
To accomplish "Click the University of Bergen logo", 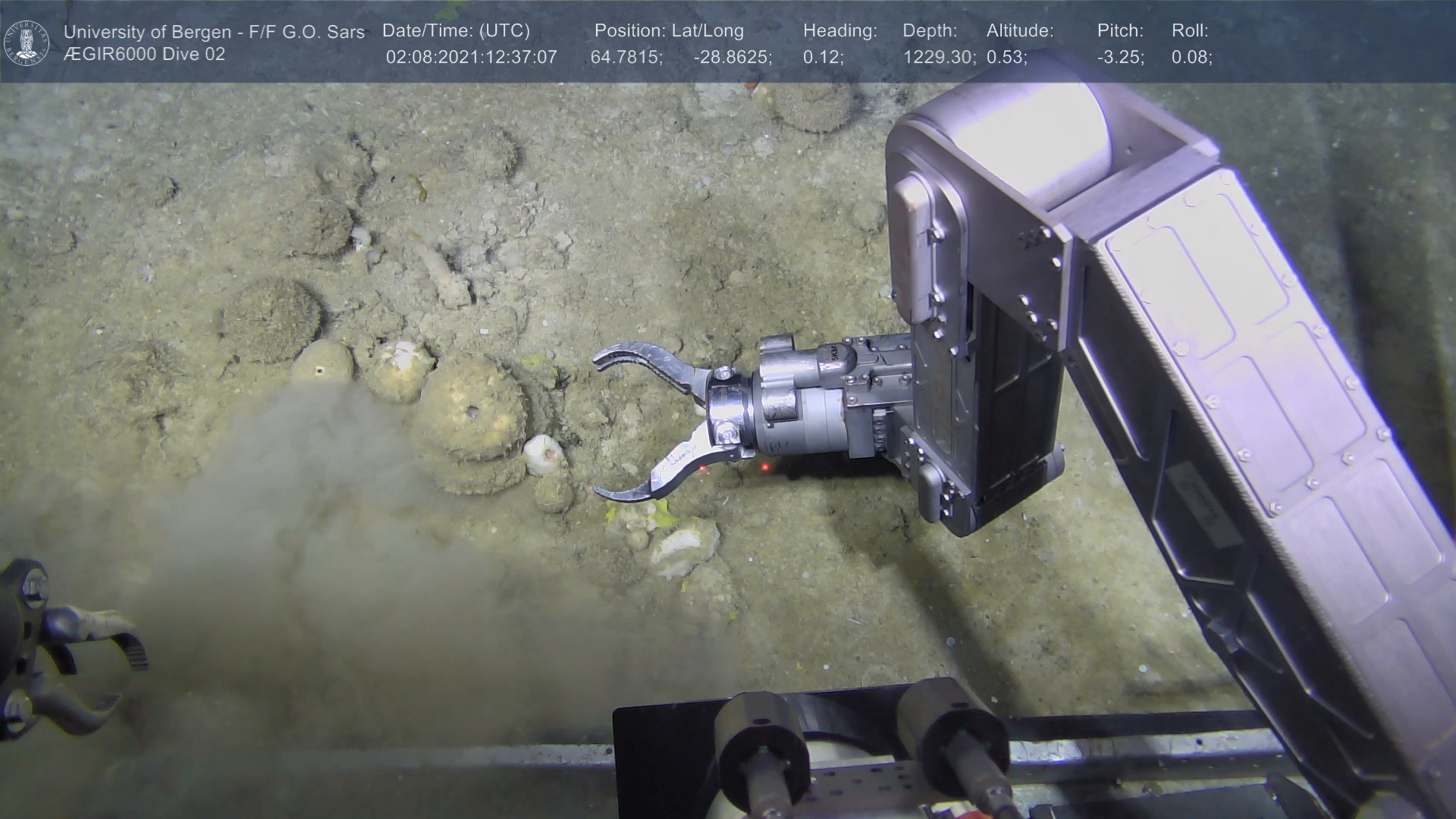I will 27,42.
